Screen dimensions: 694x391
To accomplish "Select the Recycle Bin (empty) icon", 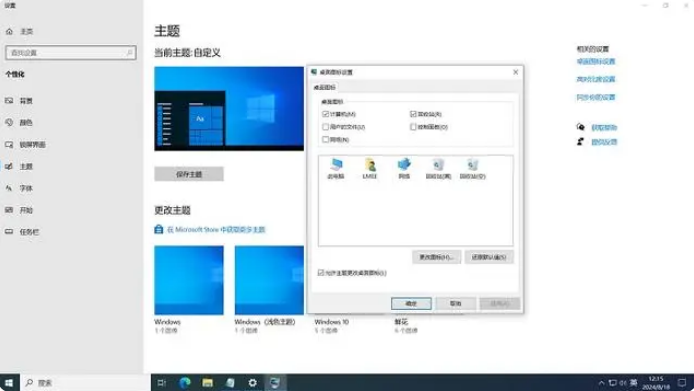I will [x=472, y=168].
